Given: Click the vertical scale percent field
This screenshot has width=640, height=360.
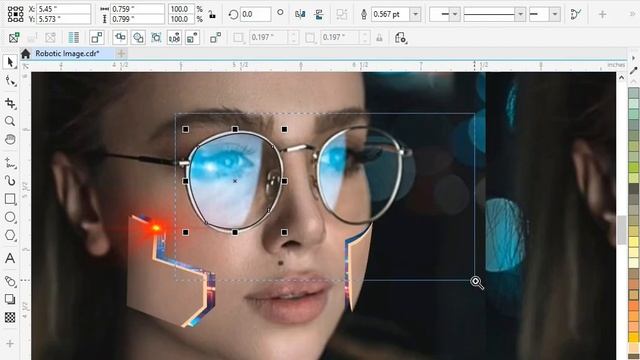Looking at the screenshot, I should (x=181, y=19).
